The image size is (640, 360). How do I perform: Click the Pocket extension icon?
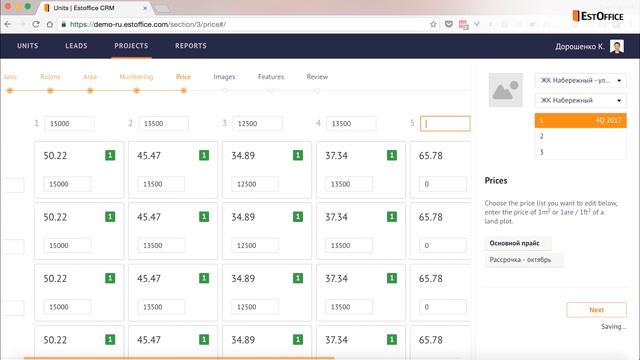(449, 24)
